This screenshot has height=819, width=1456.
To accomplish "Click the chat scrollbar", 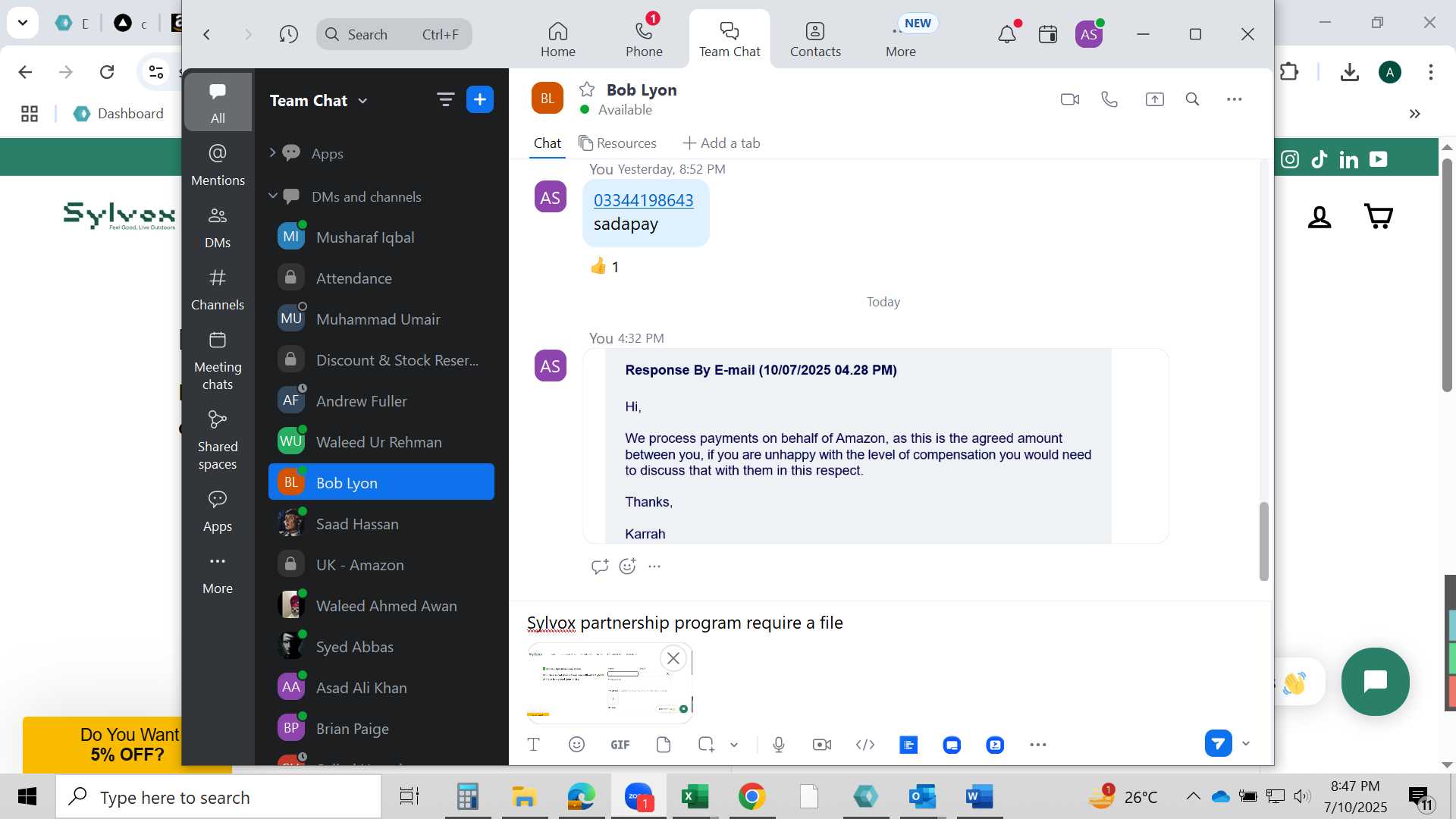I will point(1263,541).
